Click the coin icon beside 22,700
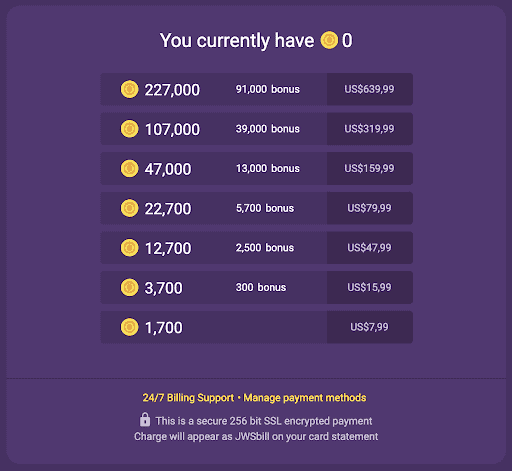 coord(129,208)
